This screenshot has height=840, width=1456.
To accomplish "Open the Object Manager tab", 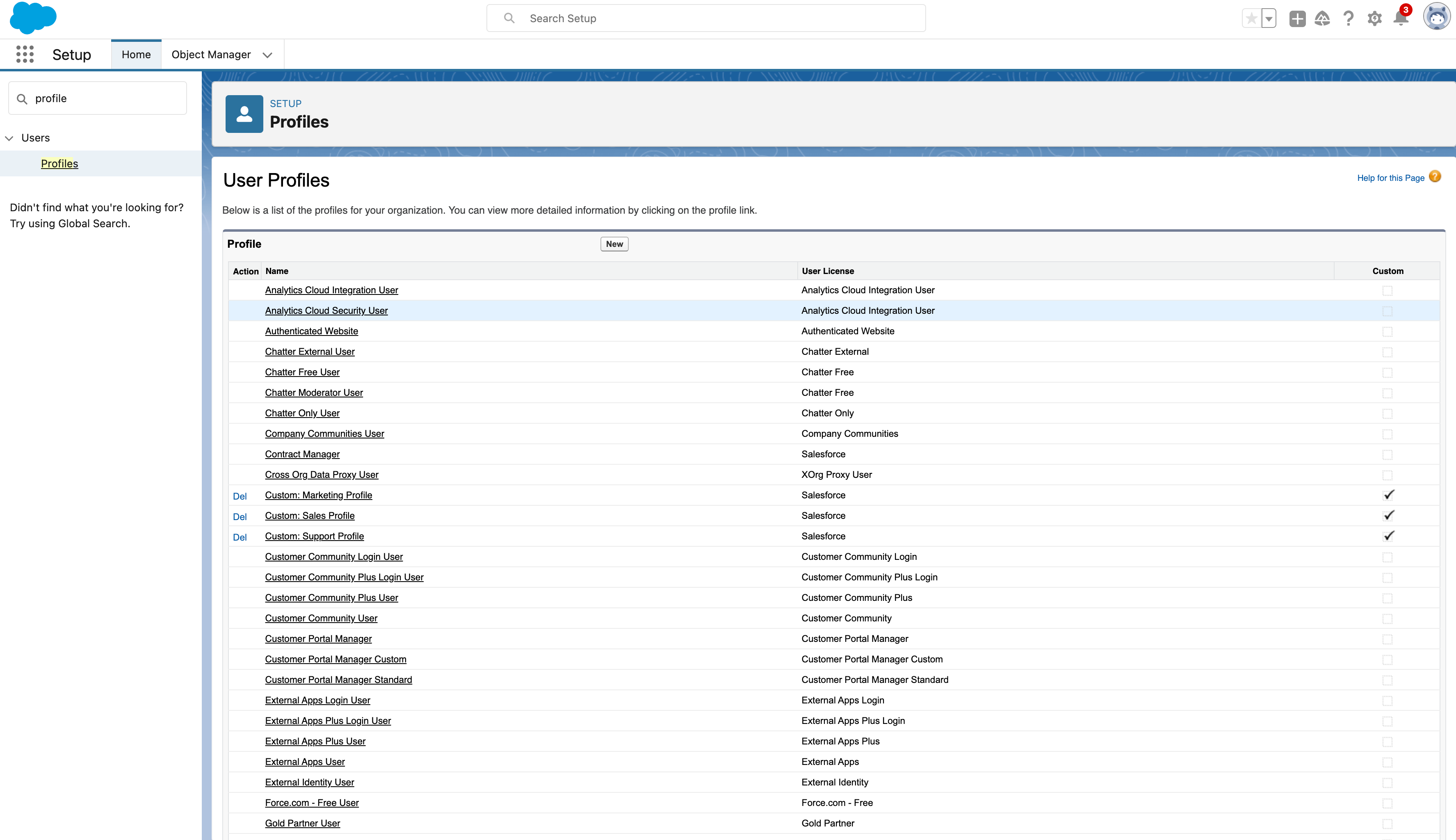I will coord(211,54).
